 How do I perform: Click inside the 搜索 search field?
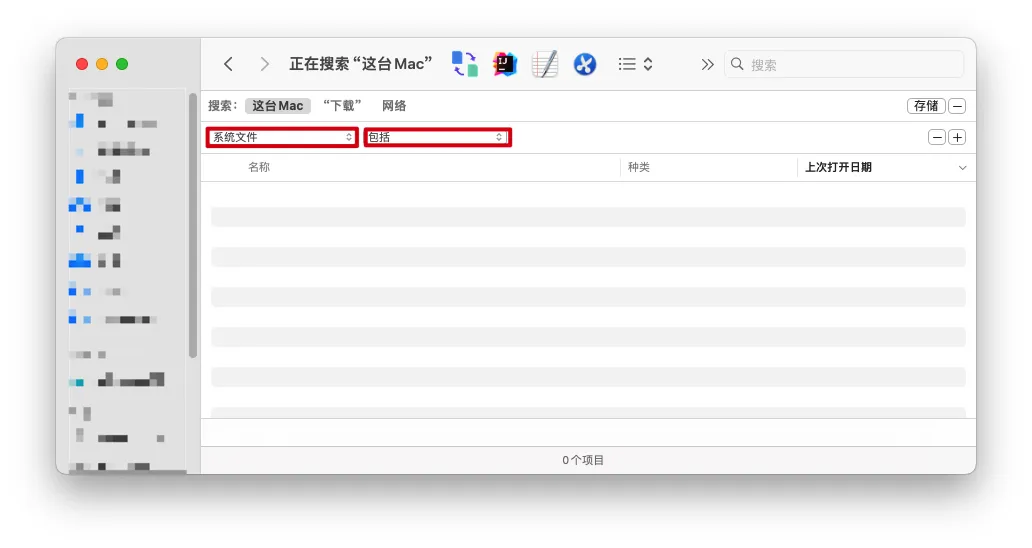click(x=850, y=64)
